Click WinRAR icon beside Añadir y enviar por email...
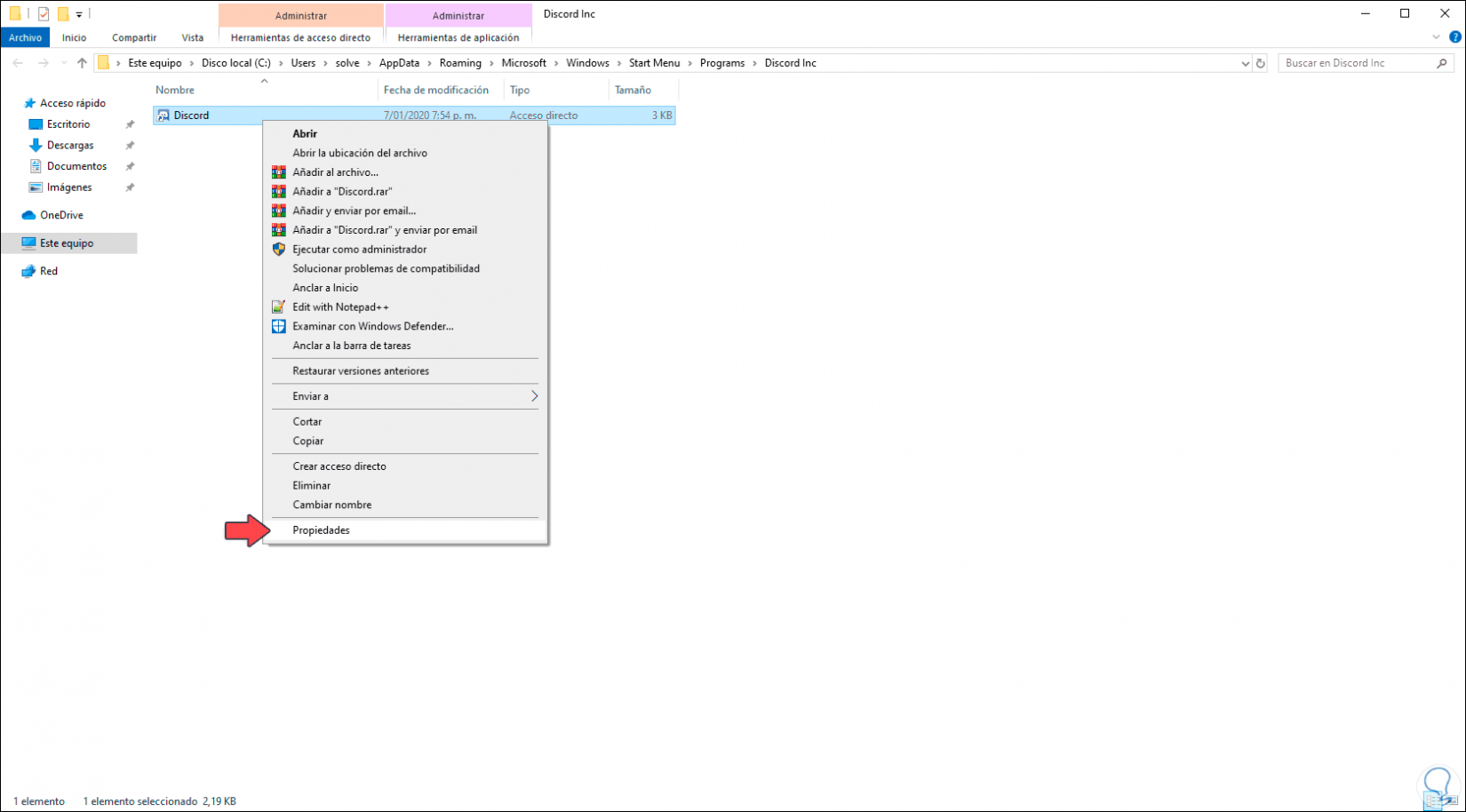 coord(279,211)
